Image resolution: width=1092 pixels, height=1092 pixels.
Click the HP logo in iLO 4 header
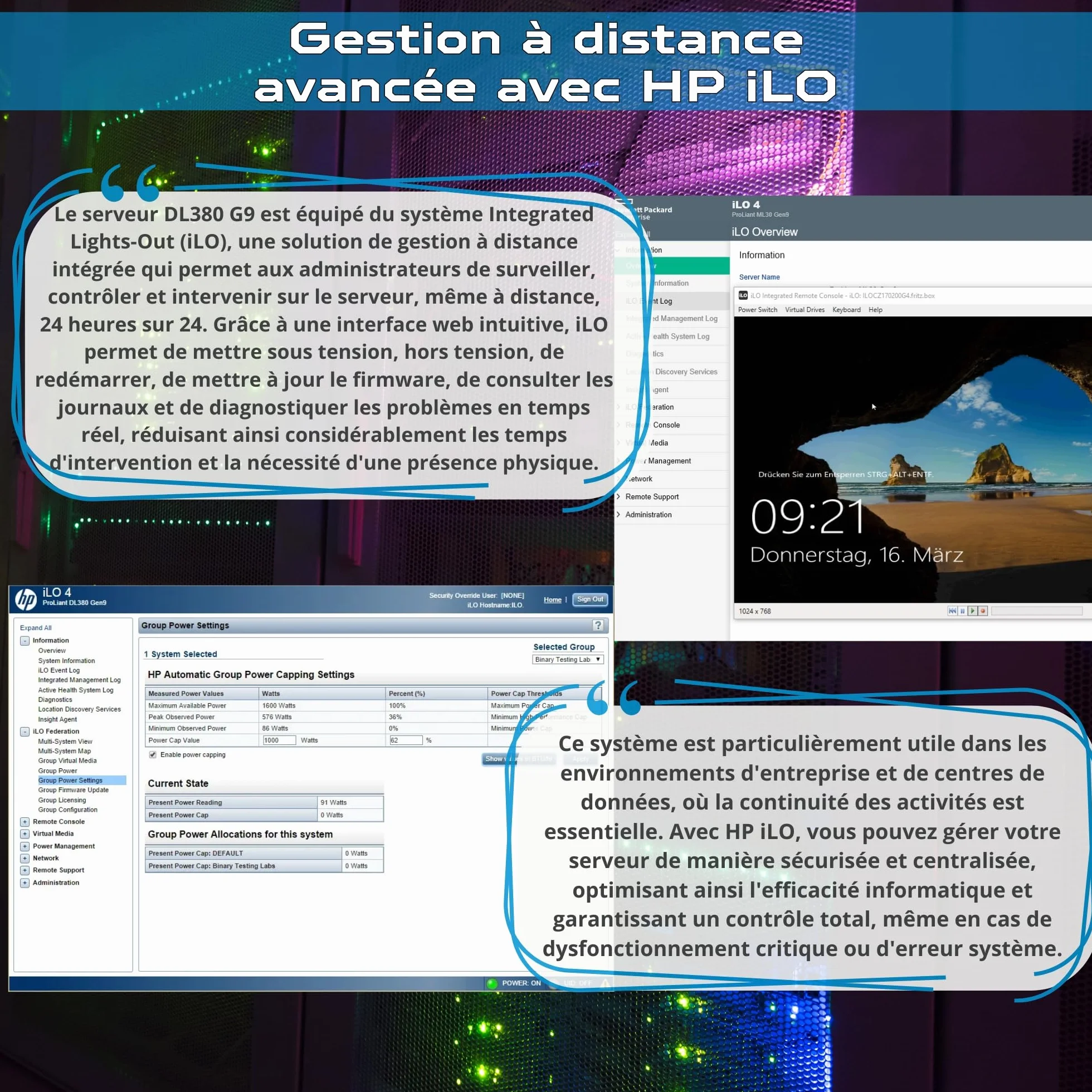(26, 599)
